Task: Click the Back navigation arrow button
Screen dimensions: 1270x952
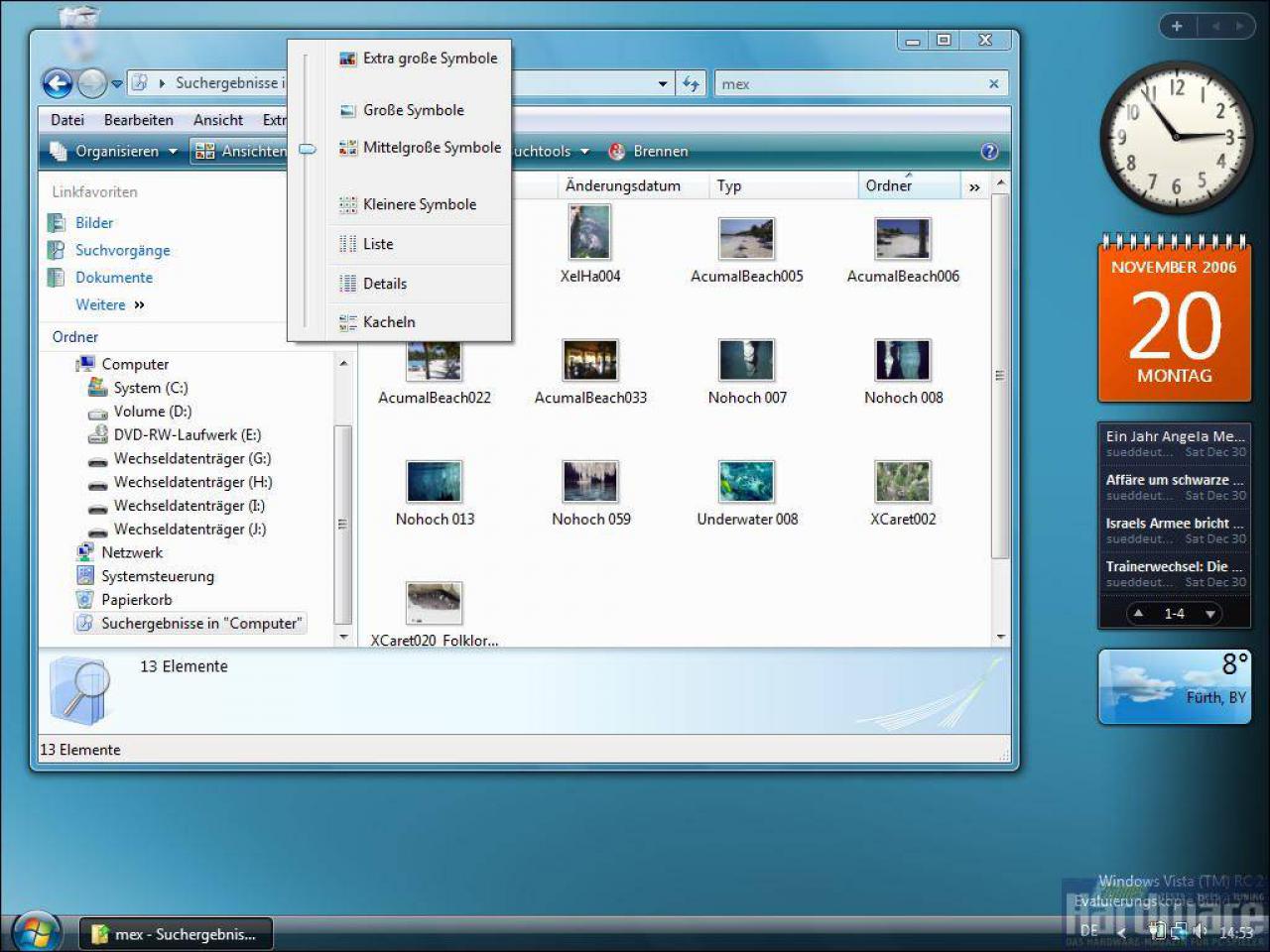Action: click(x=58, y=84)
